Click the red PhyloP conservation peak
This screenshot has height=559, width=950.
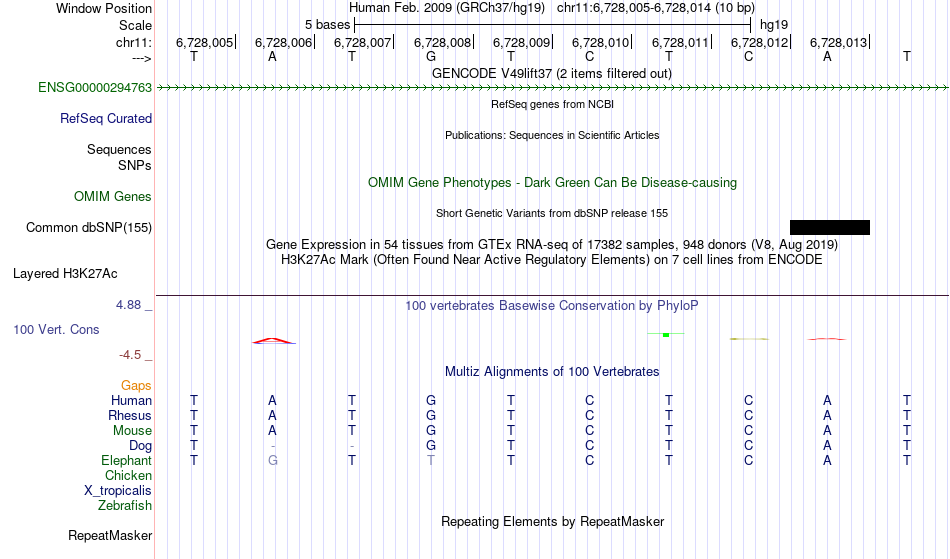pos(274,341)
